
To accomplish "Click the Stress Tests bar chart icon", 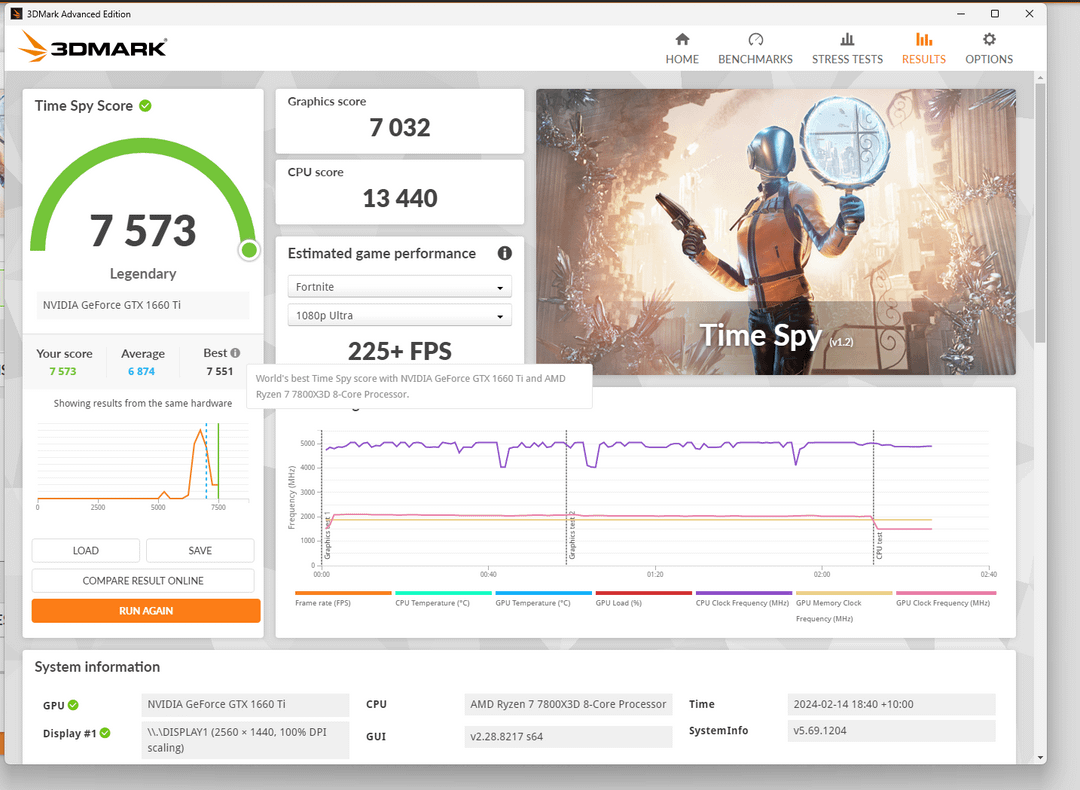I will point(847,39).
